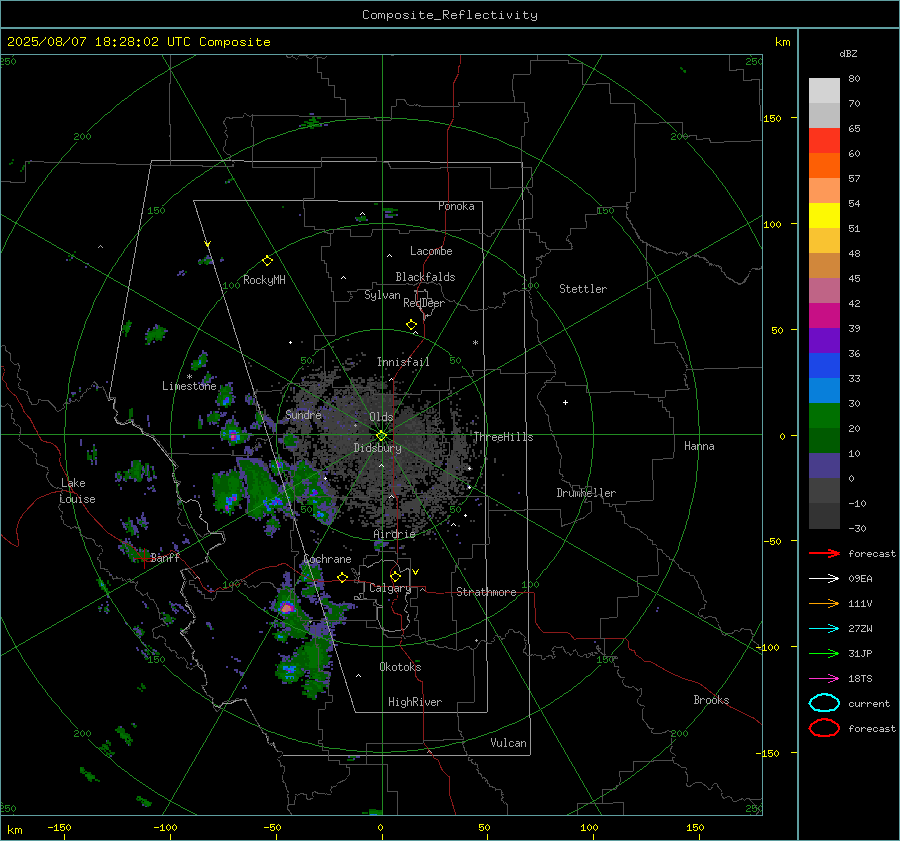Click the Didsbury label

377,448
